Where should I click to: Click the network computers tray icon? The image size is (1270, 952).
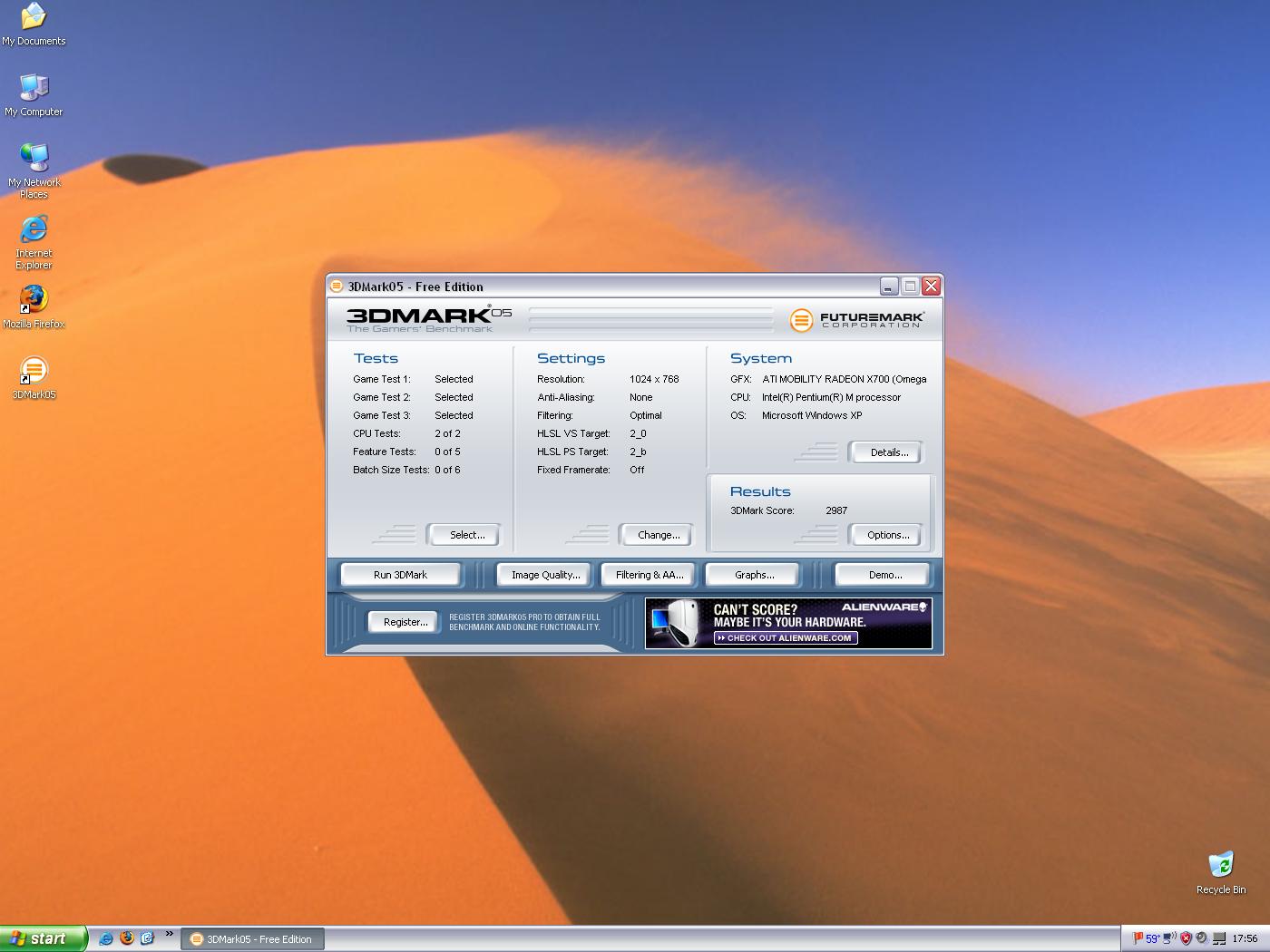point(1219,938)
